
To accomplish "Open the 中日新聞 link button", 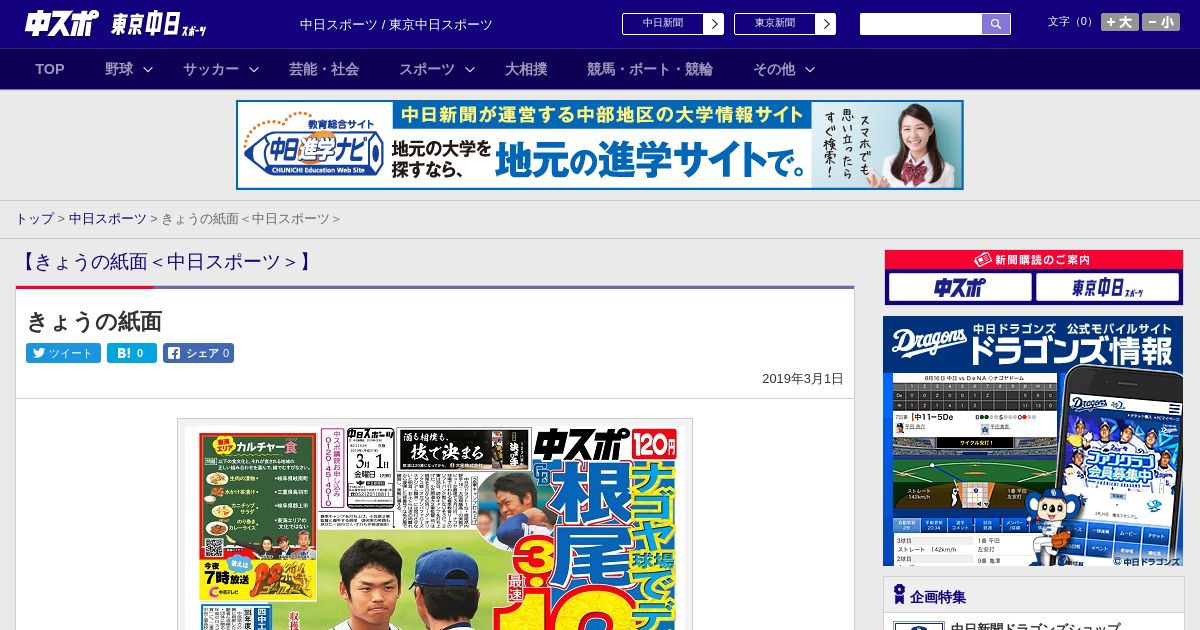I will 663,24.
